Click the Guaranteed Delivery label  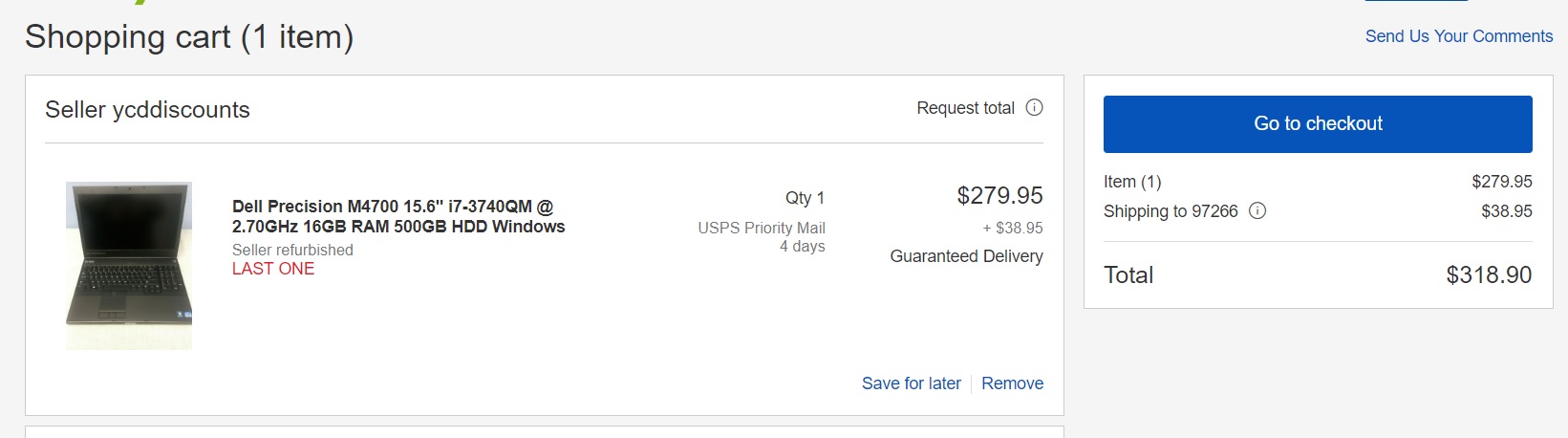pyautogui.click(x=966, y=256)
